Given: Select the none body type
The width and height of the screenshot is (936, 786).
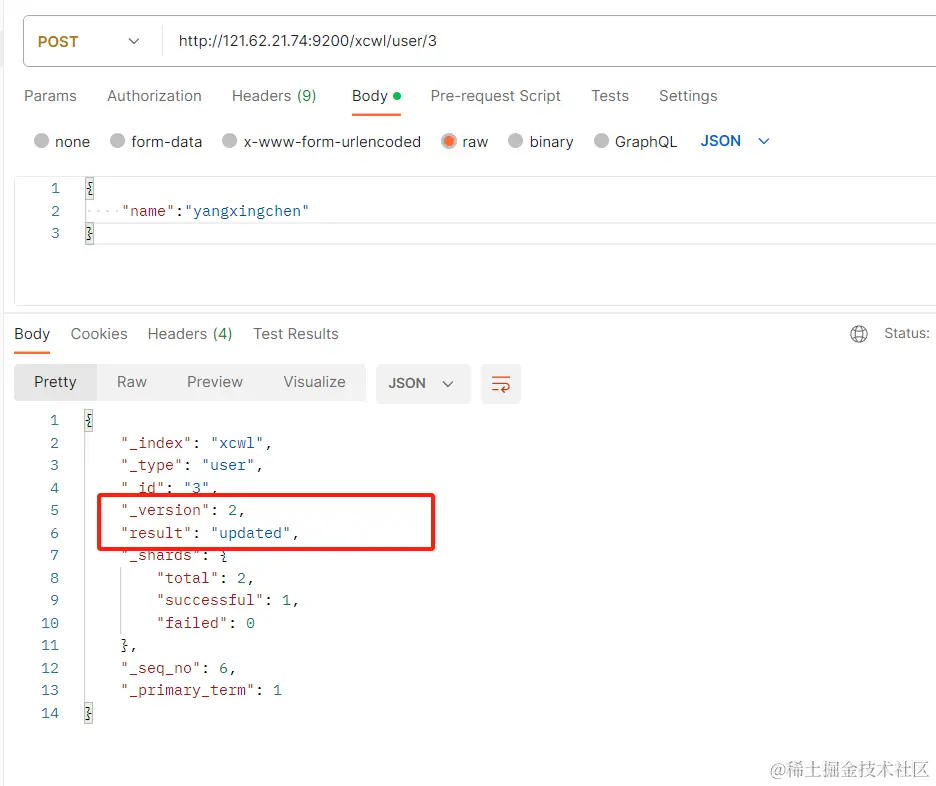Looking at the screenshot, I should [x=41, y=141].
